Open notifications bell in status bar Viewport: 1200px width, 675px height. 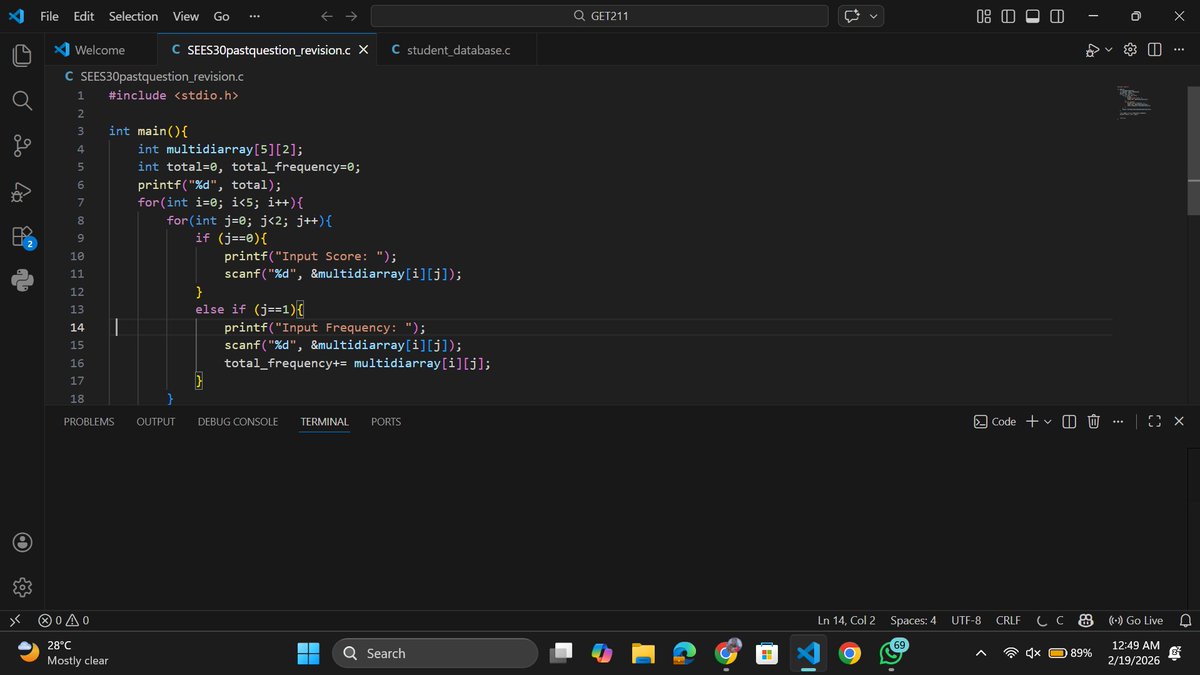(1186, 621)
